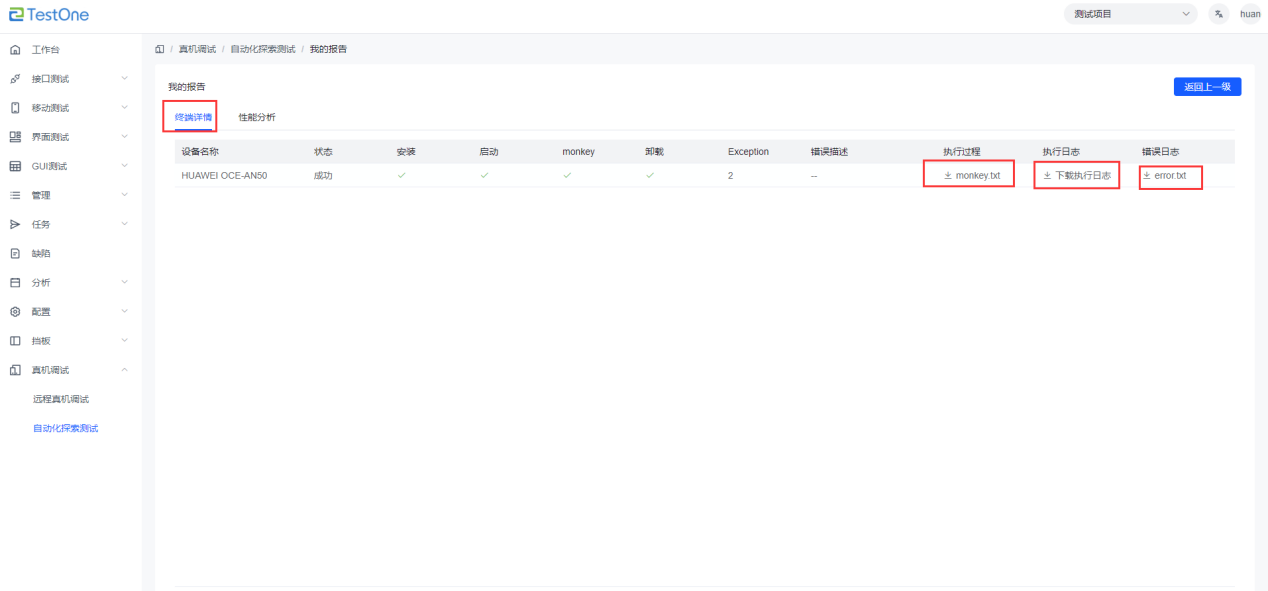1268x591 pixels.
Task: Expand the 分析 menu chevron
Action: 124,283
